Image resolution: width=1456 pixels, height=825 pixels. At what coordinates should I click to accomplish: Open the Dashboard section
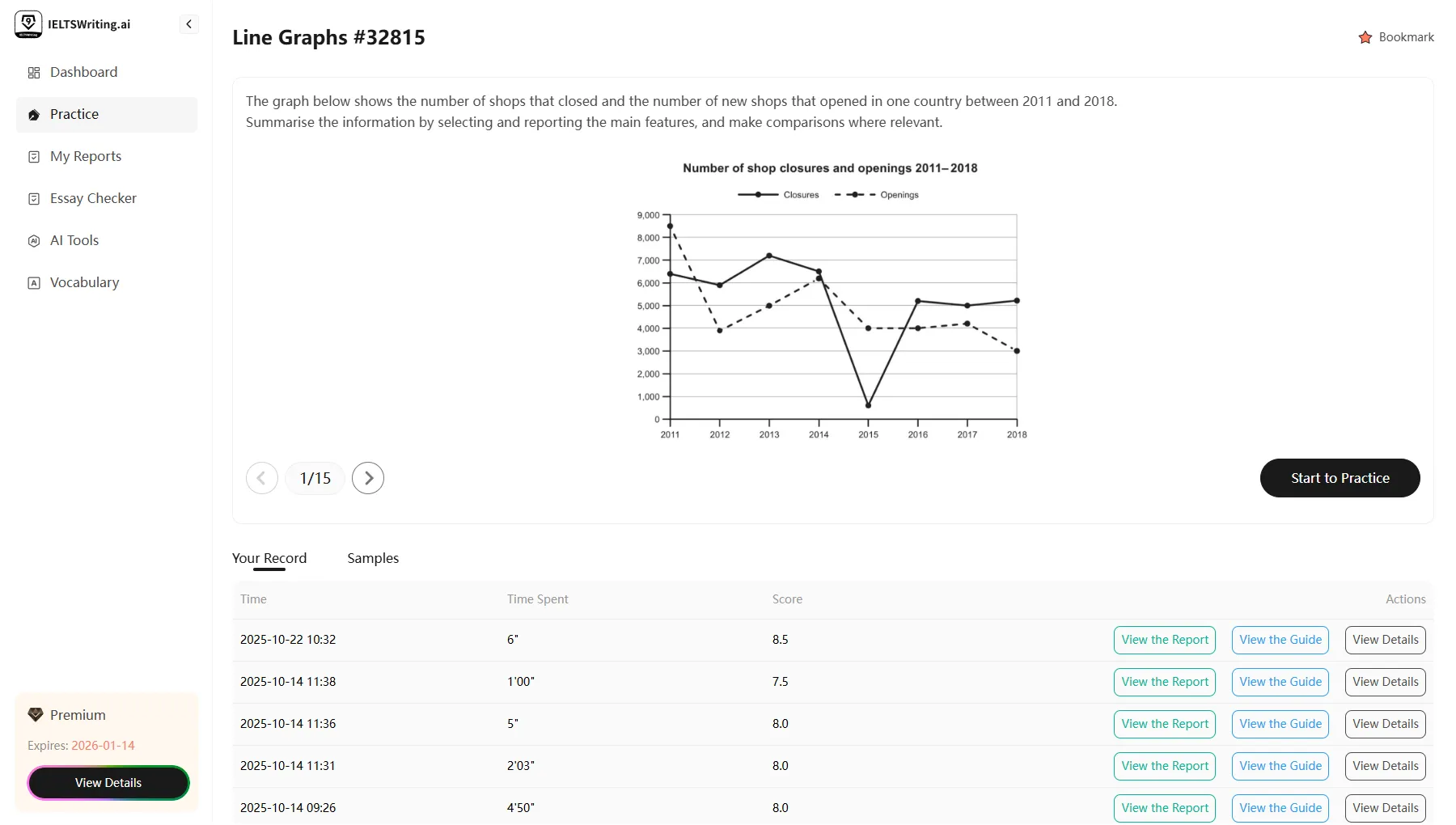pos(83,72)
